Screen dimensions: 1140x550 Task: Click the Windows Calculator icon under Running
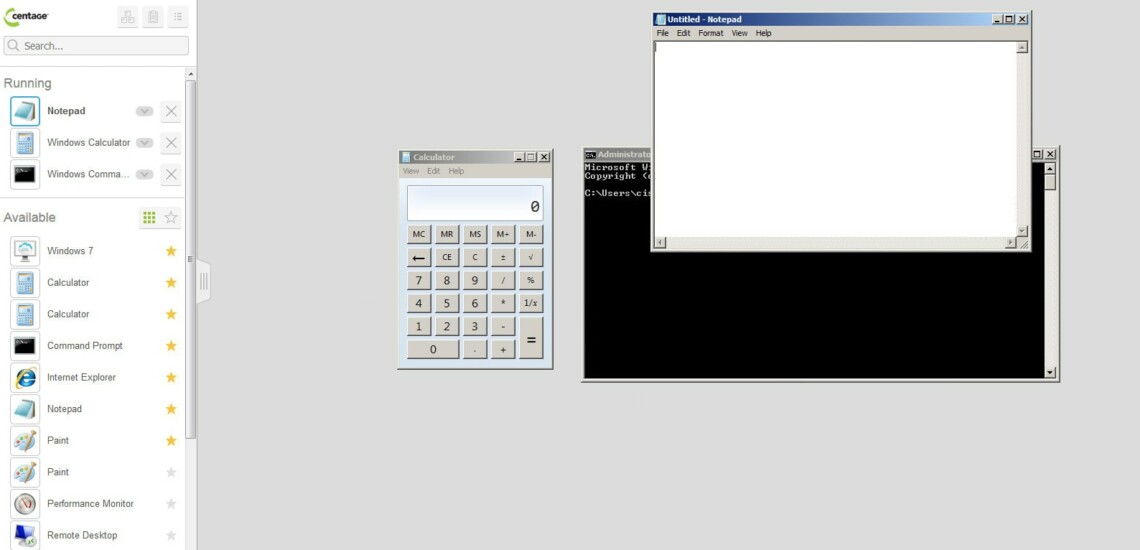[25, 143]
